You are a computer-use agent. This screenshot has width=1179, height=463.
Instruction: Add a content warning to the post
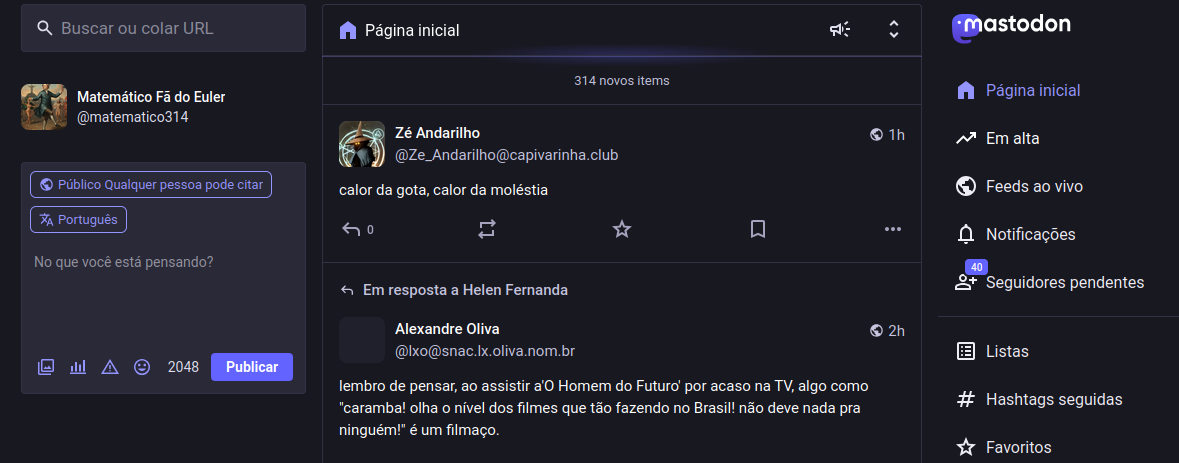click(x=110, y=367)
